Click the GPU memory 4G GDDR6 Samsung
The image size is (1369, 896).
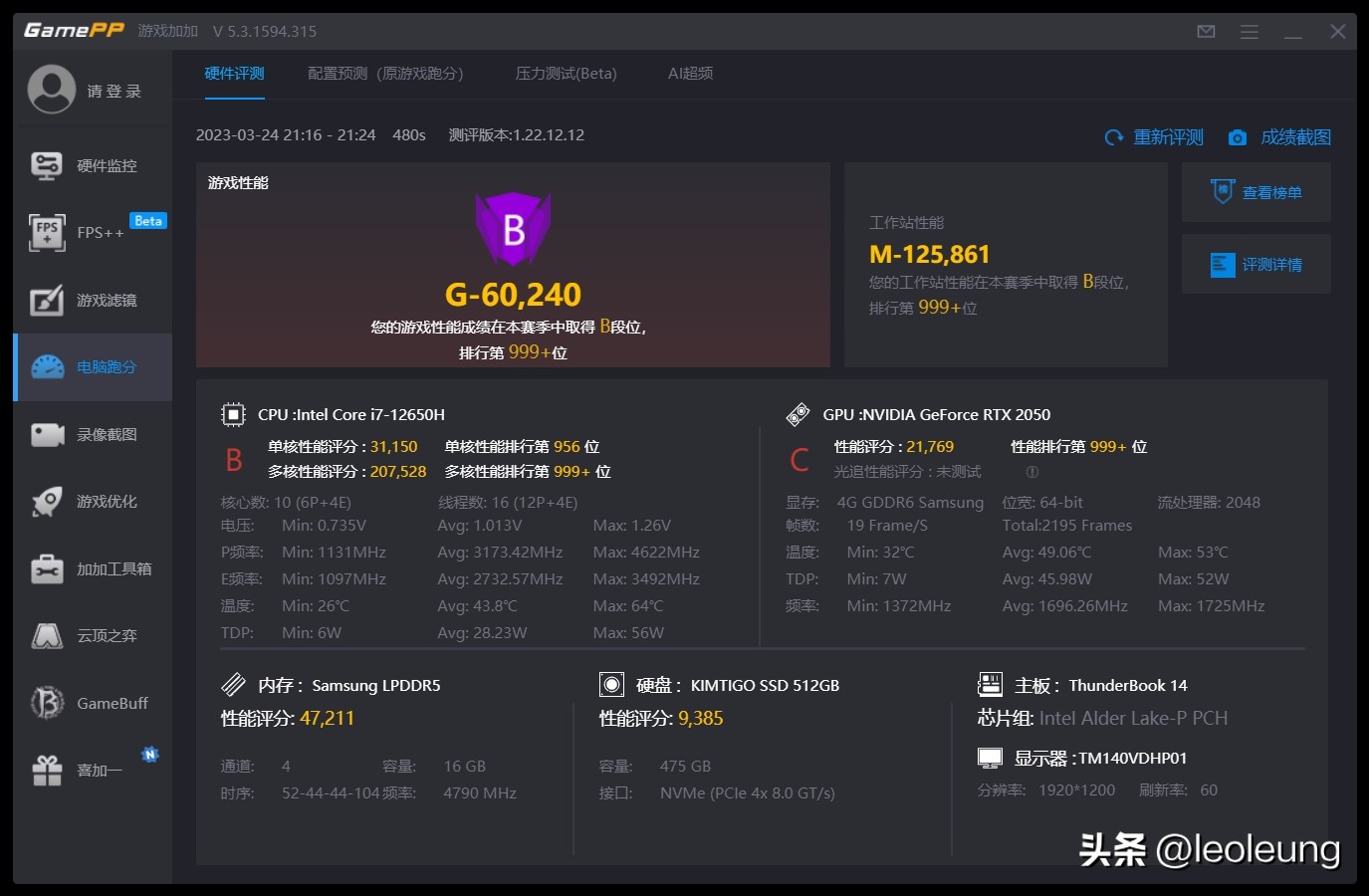(910, 503)
